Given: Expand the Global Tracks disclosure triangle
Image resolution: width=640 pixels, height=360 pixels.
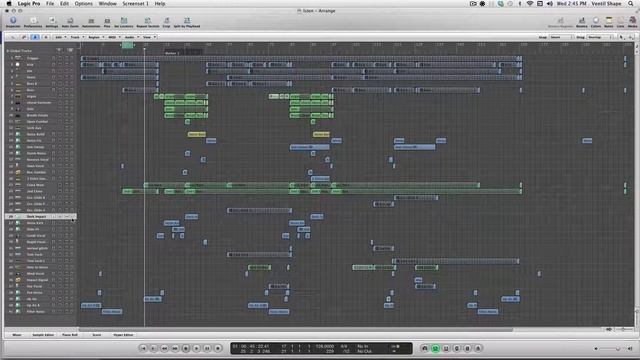Looking at the screenshot, I should point(7,51).
